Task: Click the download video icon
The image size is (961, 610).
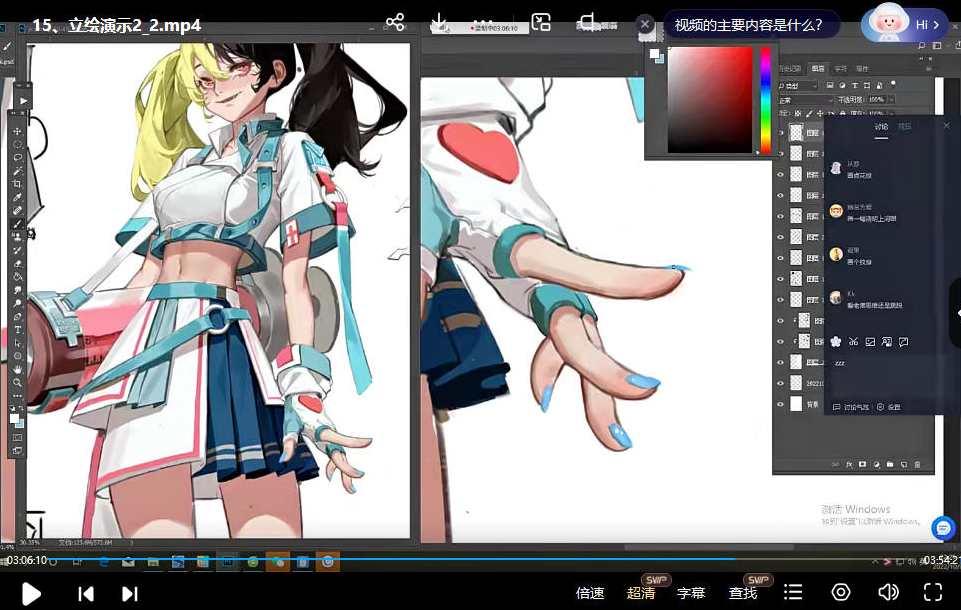Action: coord(439,22)
